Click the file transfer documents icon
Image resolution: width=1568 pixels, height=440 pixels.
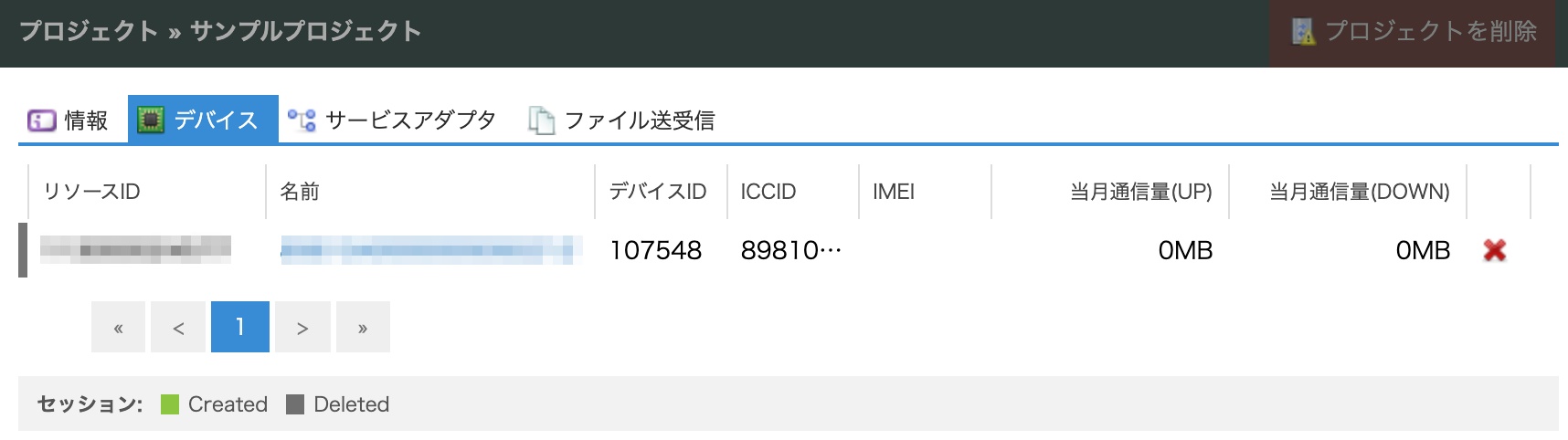542,120
